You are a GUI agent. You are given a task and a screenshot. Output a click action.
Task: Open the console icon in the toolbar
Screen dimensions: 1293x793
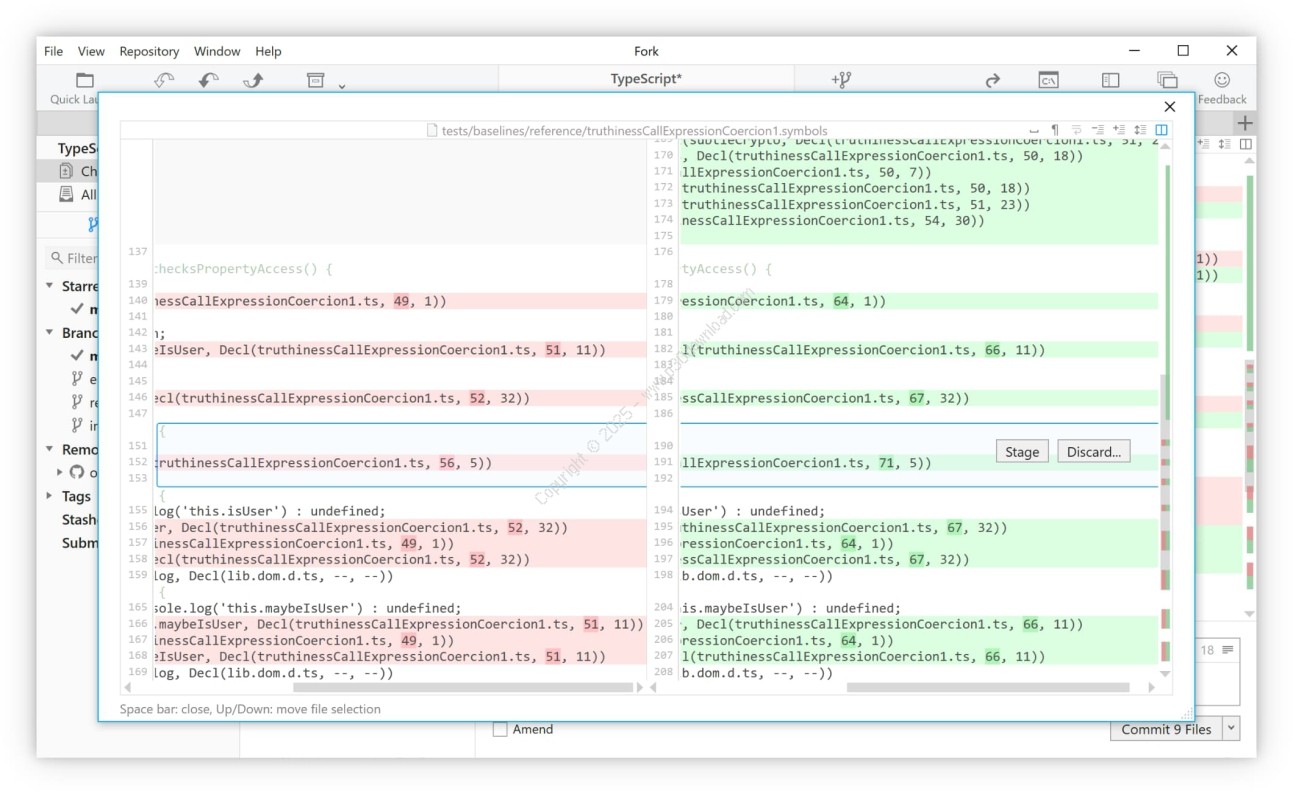pyautogui.click(x=1048, y=80)
